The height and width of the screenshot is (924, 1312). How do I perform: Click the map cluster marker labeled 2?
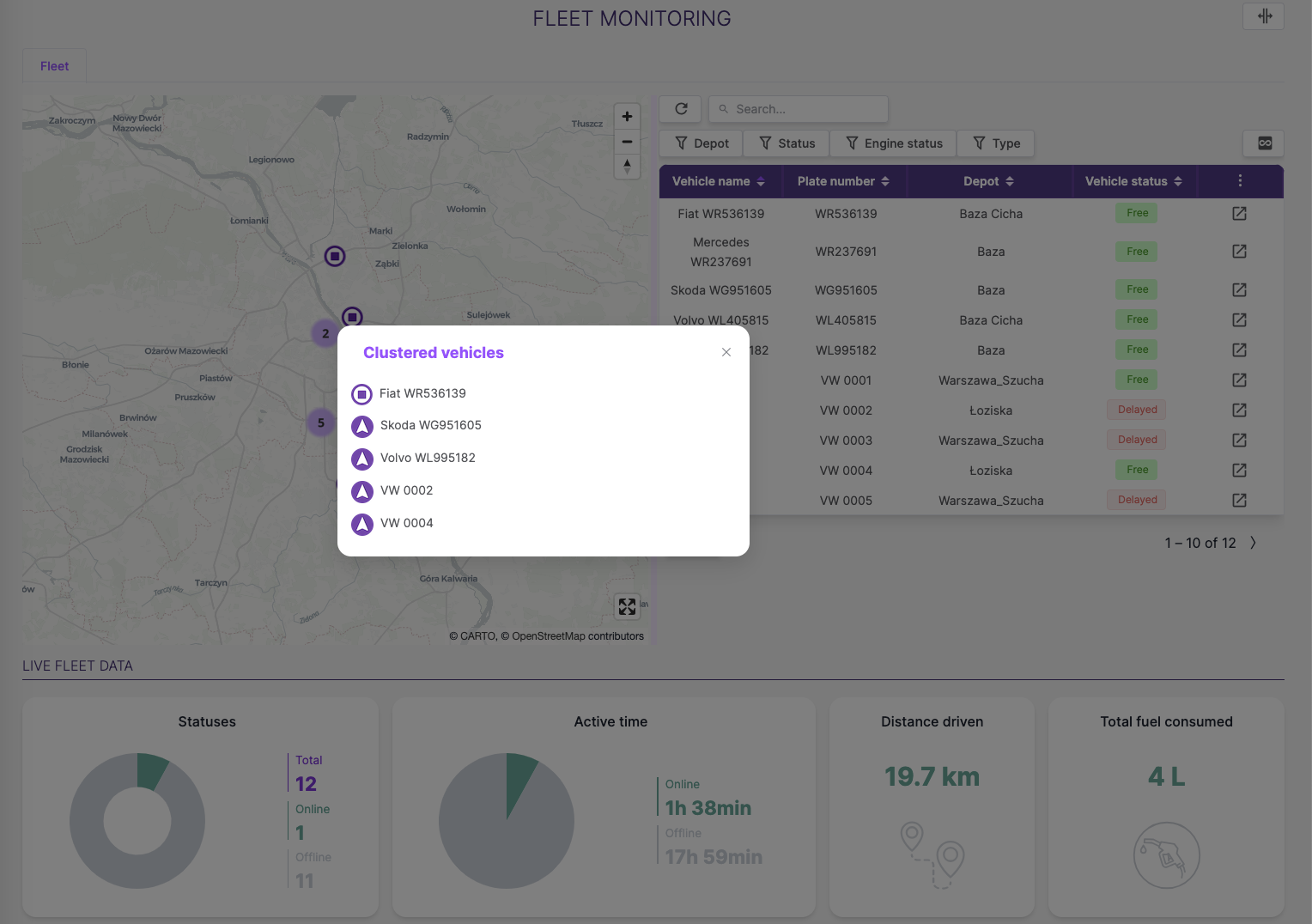click(325, 333)
